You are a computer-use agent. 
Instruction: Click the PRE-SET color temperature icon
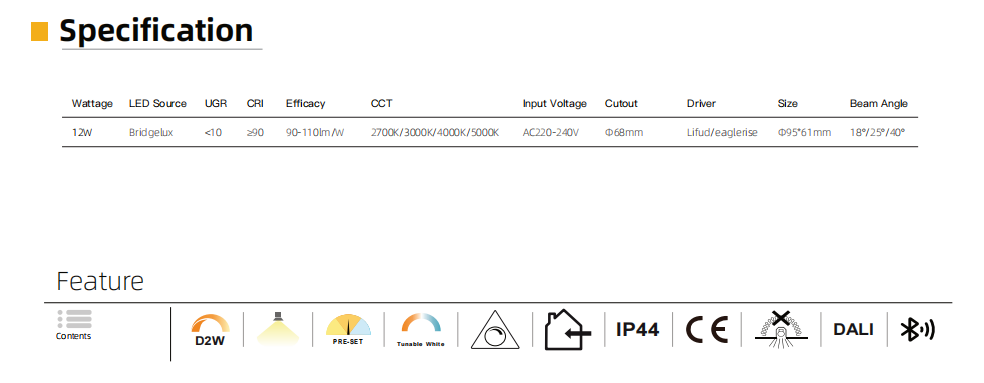[x=348, y=330]
